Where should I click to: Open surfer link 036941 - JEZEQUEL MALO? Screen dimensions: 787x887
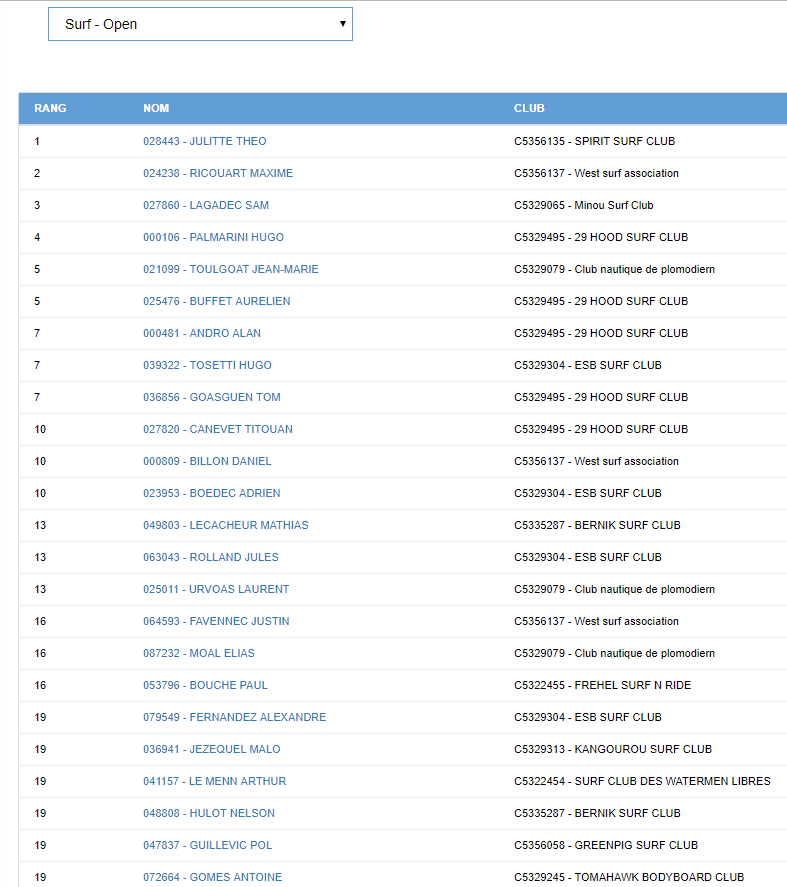coord(212,748)
